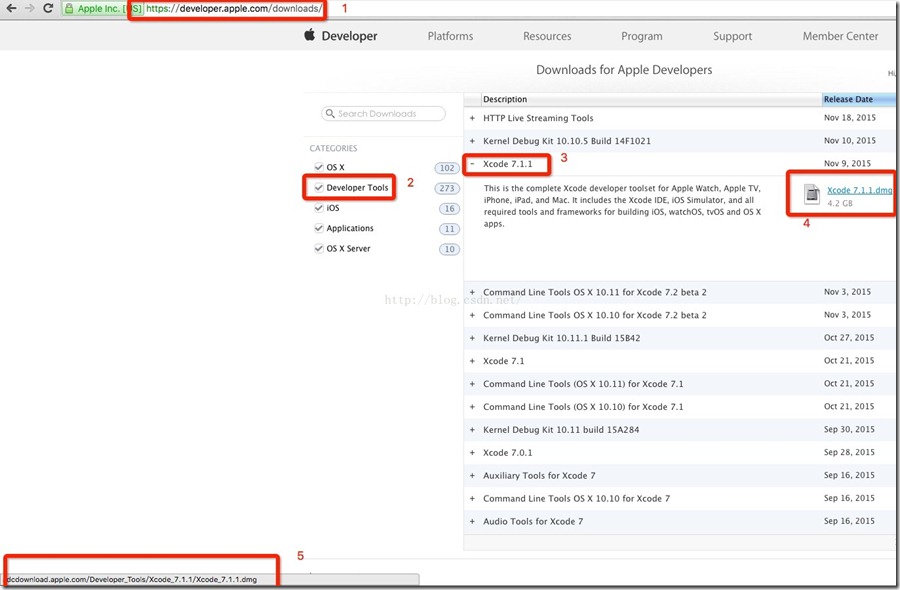Viewport: 900px width, 590px height.
Task: Toggle the Developer Tools category checkbox
Action: pos(319,187)
